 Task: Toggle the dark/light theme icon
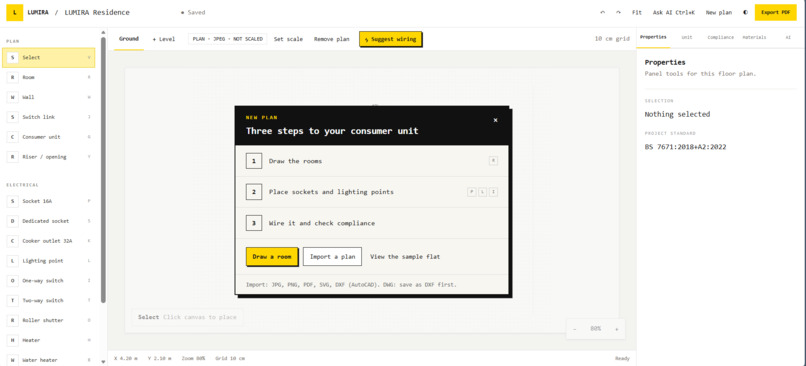pos(745,13)
